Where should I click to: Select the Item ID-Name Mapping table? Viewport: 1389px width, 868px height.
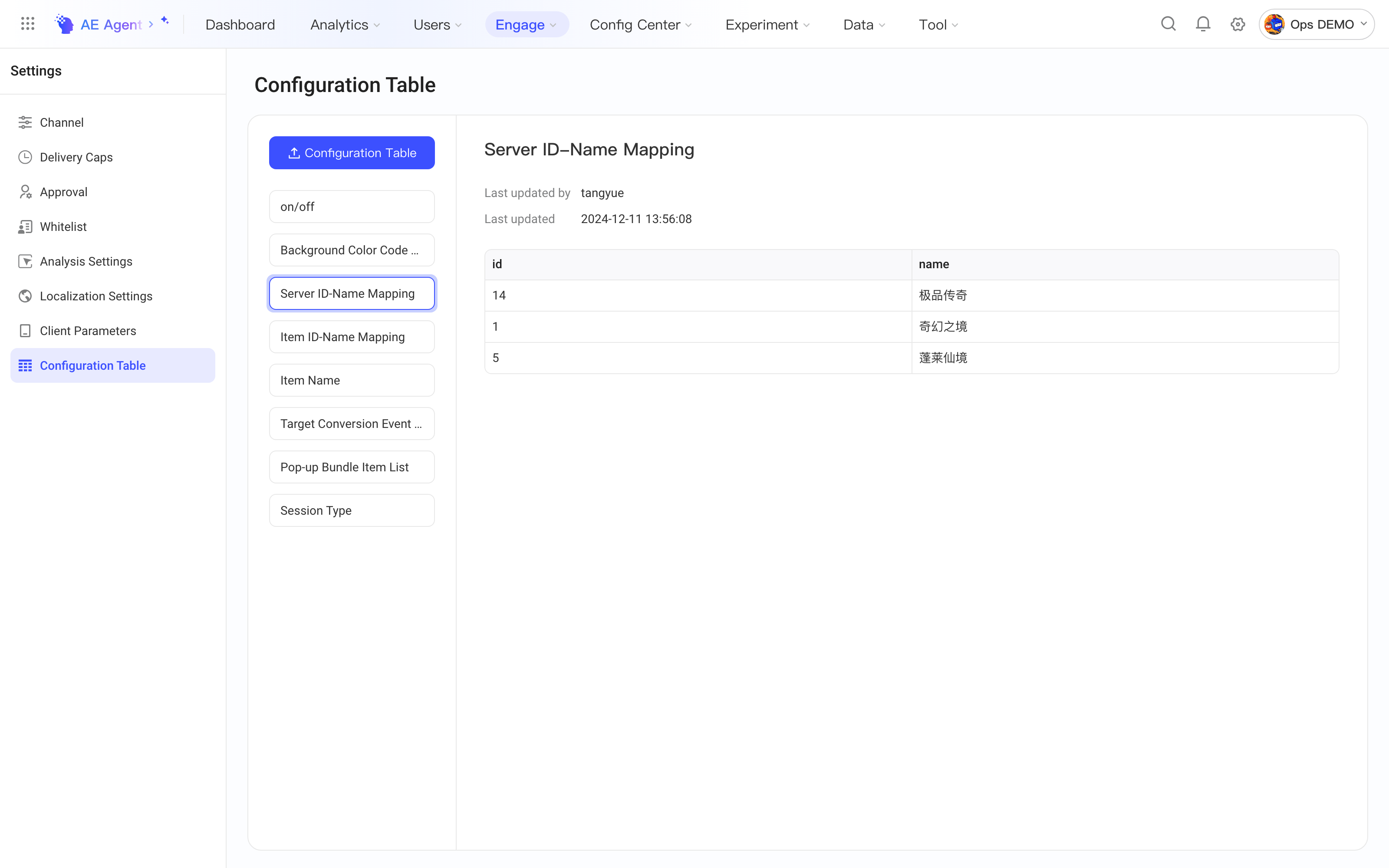[x=352, y=337]
